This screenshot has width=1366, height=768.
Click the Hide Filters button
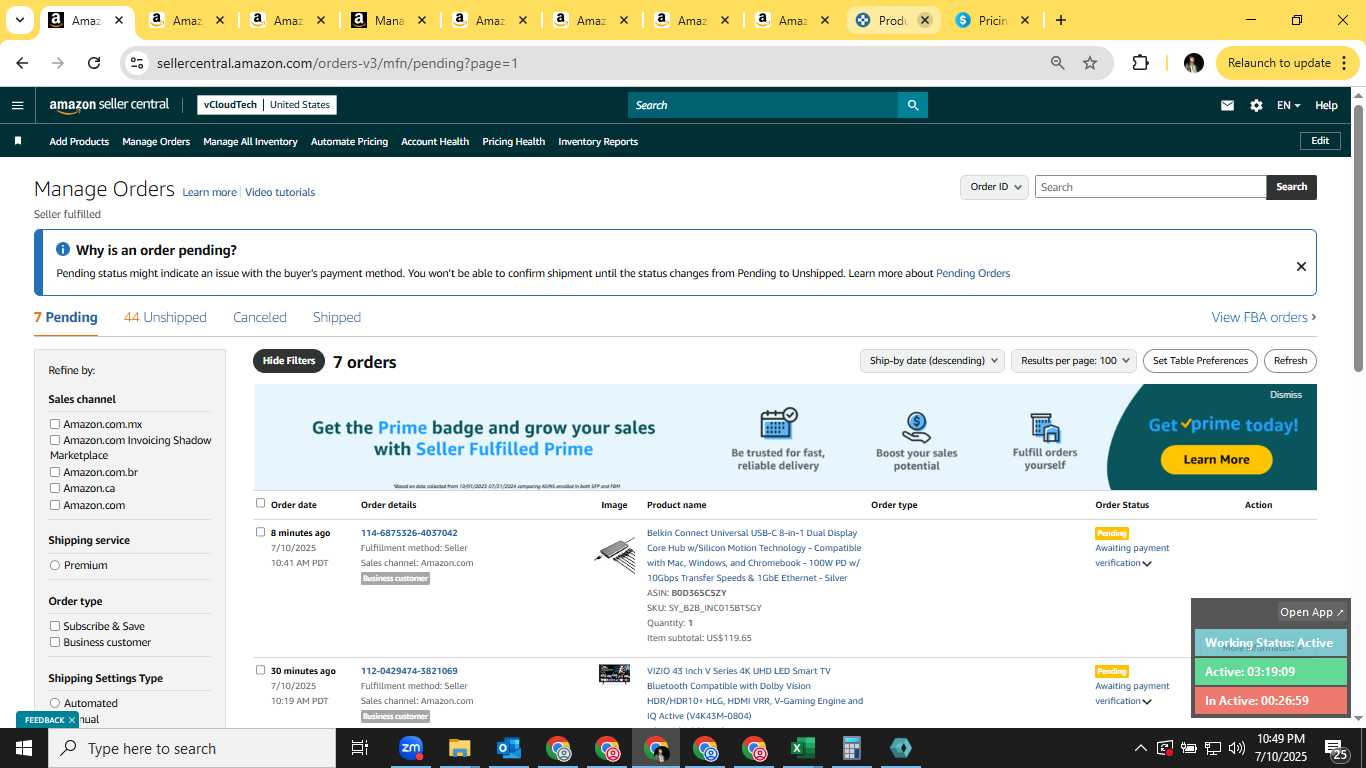tap(289, 361)
